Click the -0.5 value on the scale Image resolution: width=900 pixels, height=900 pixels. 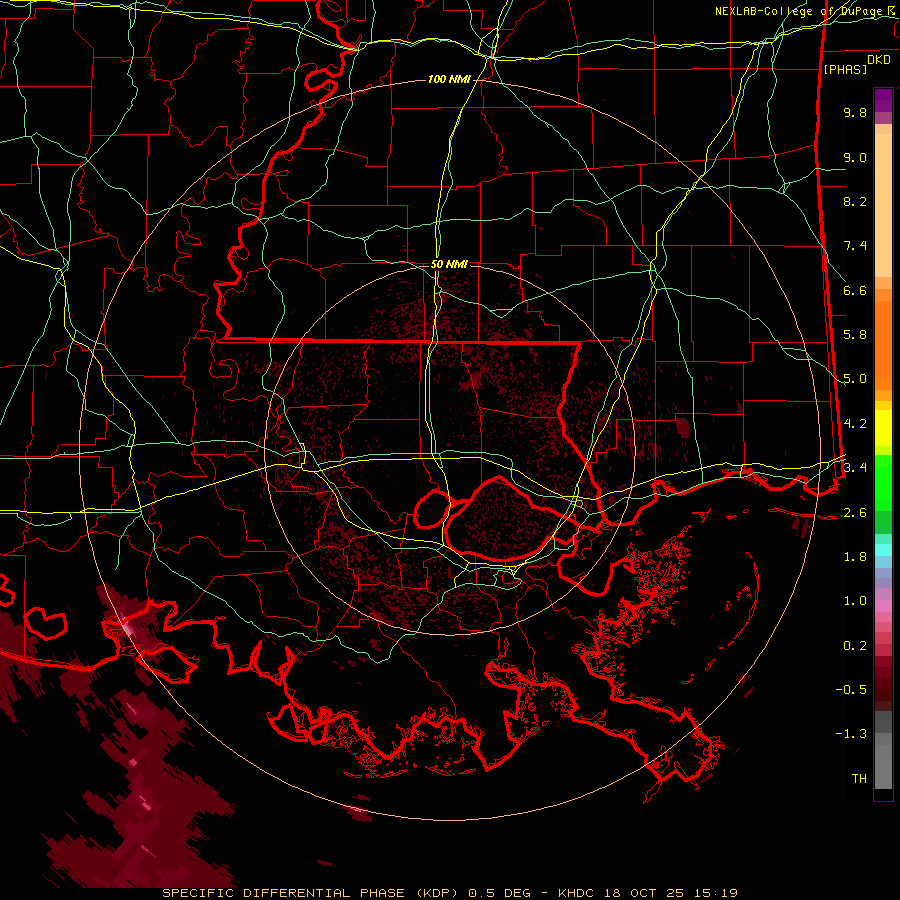851,690
